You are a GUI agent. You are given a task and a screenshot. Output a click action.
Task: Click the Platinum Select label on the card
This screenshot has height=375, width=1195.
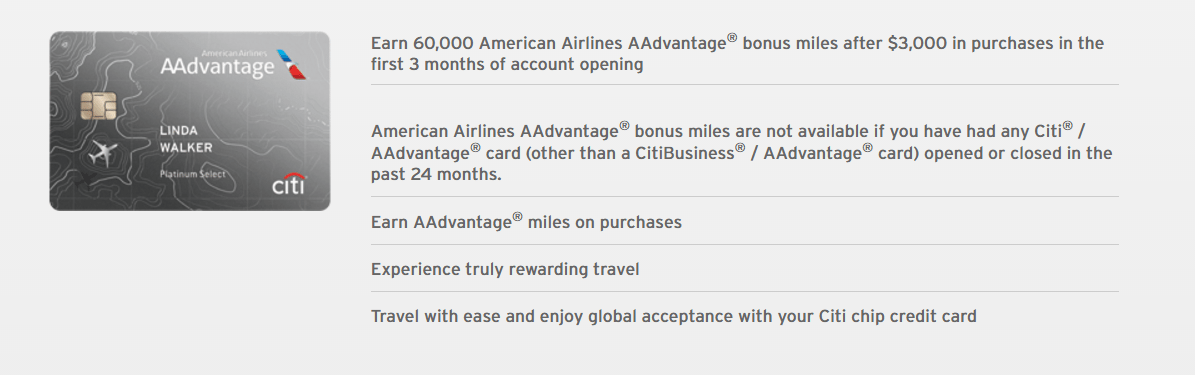[191, 175]
